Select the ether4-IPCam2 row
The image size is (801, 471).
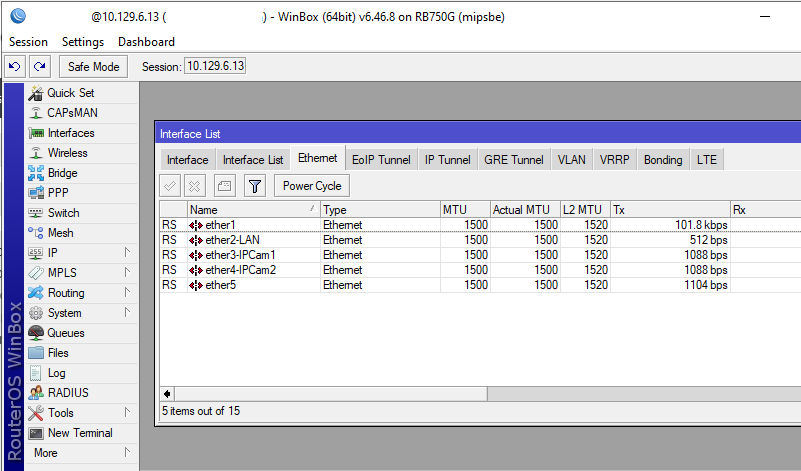(x=480, y=270)
